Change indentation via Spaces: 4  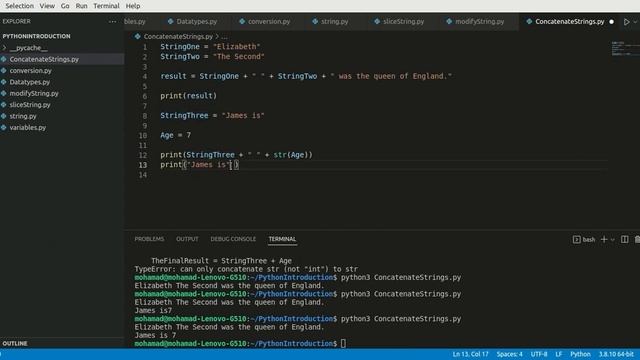pos(509,354)
